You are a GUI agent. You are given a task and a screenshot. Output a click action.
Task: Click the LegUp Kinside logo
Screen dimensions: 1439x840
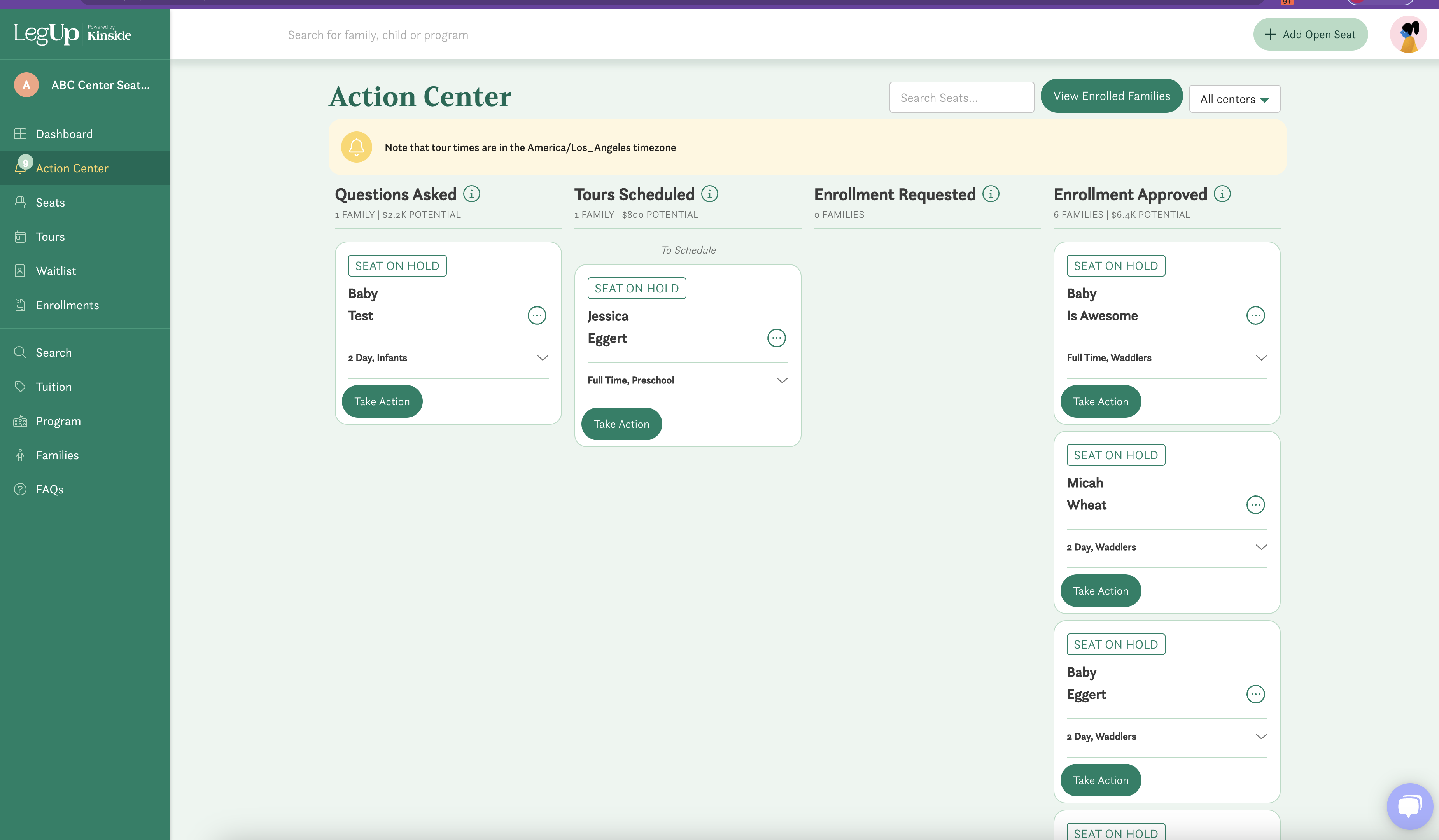pos(72,34)
